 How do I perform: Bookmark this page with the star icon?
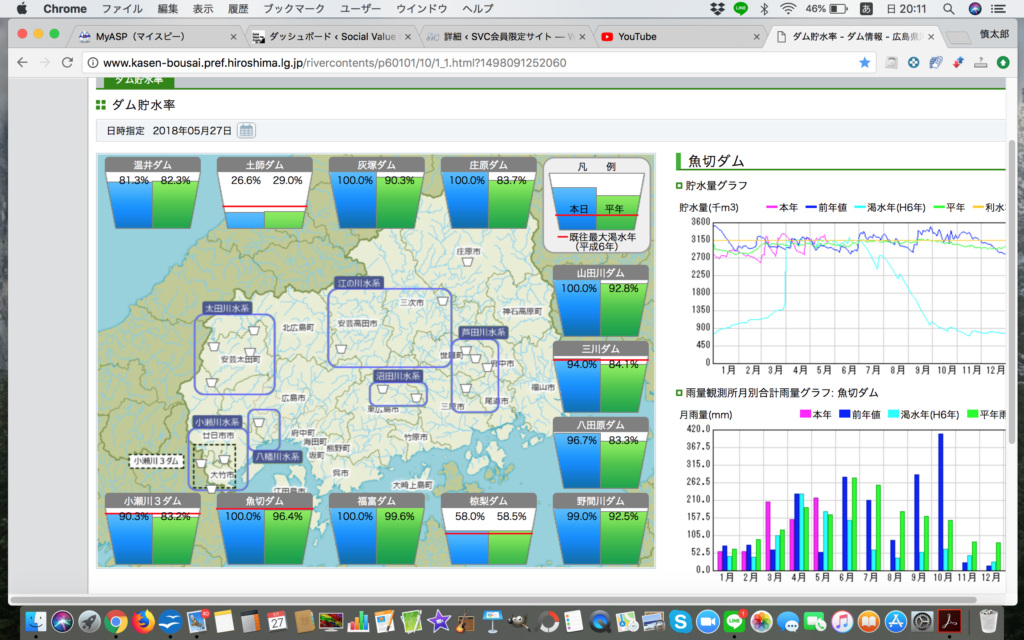click(864, 62)
